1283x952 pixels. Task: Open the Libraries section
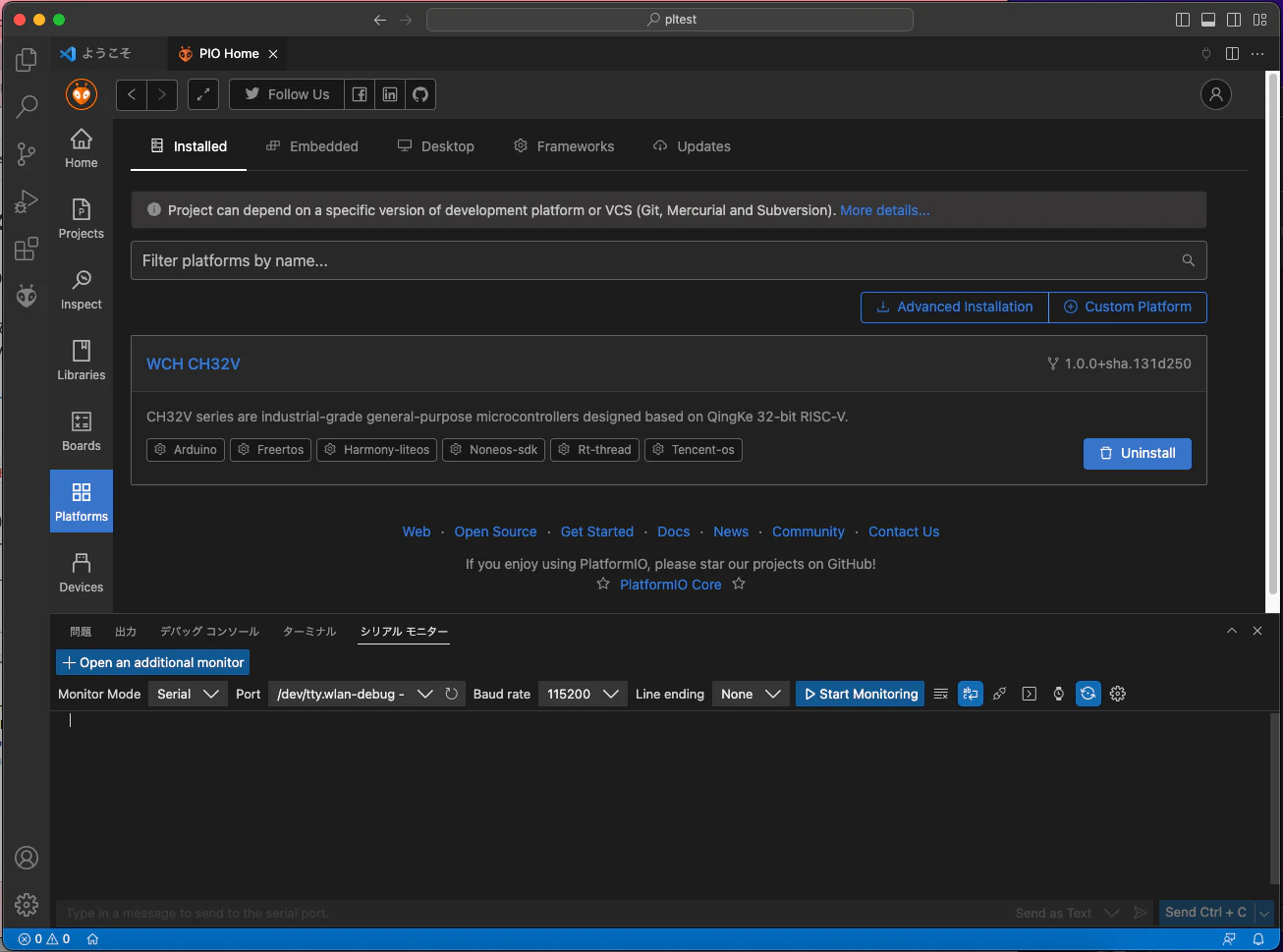click(82, 361)
